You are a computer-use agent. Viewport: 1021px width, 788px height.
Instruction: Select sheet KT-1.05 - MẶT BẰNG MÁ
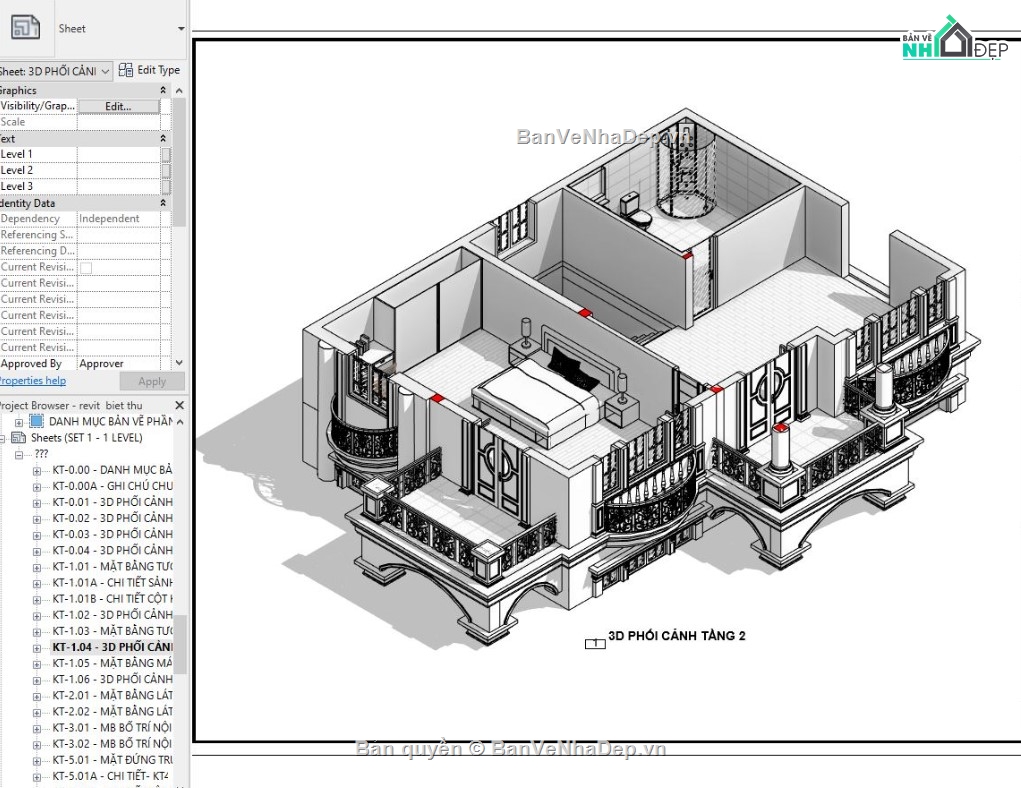pos(113,663)
